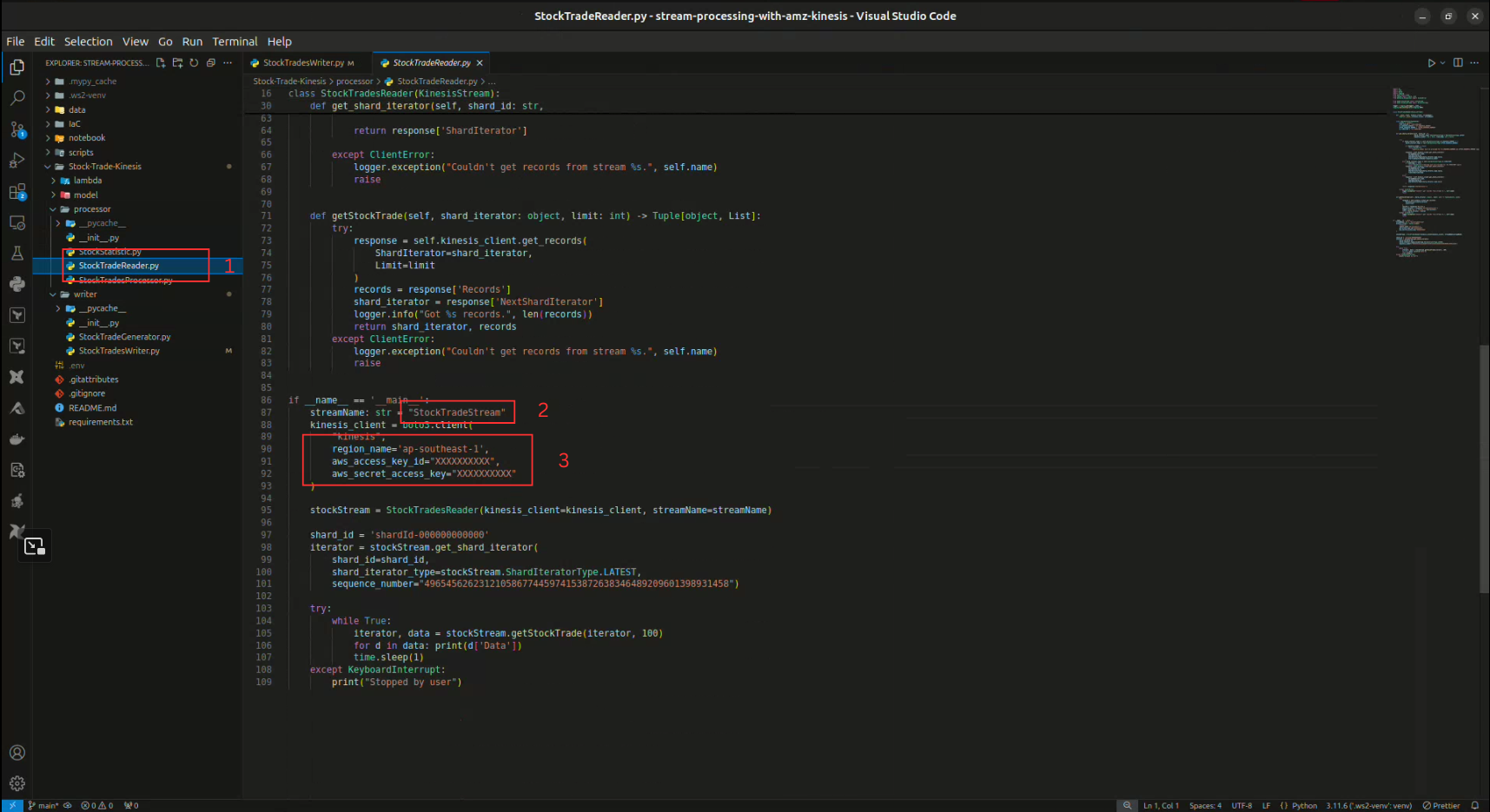Open the Testing flask view
1490x812 pixels.
click(17, 254)
